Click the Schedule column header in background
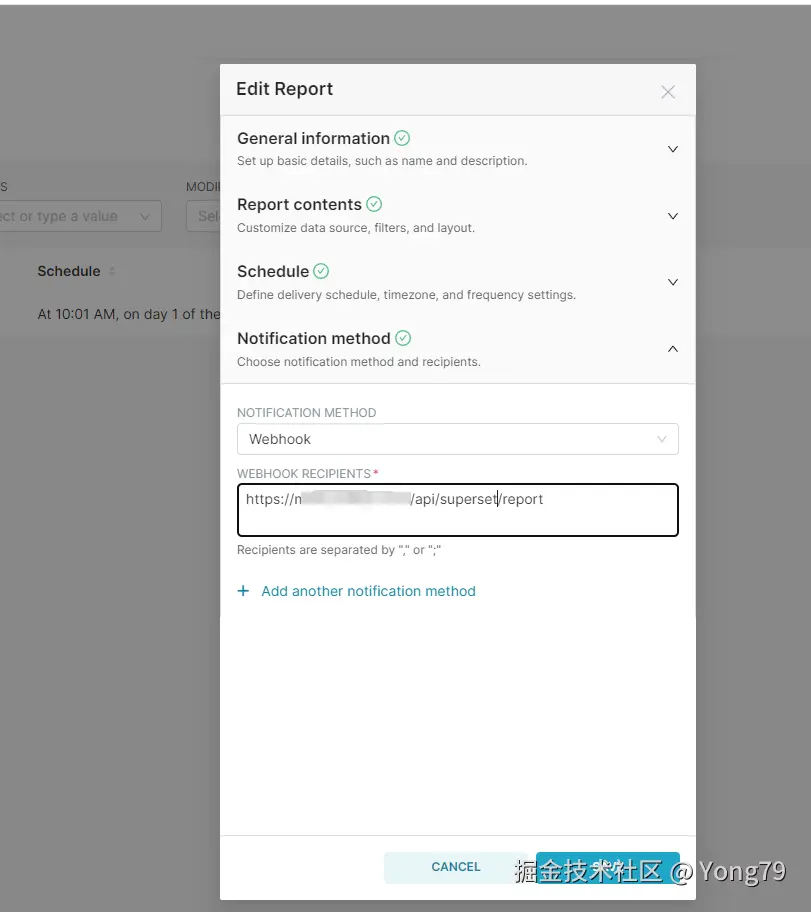This screenshot has width=811, height=912. click(69, 271)
